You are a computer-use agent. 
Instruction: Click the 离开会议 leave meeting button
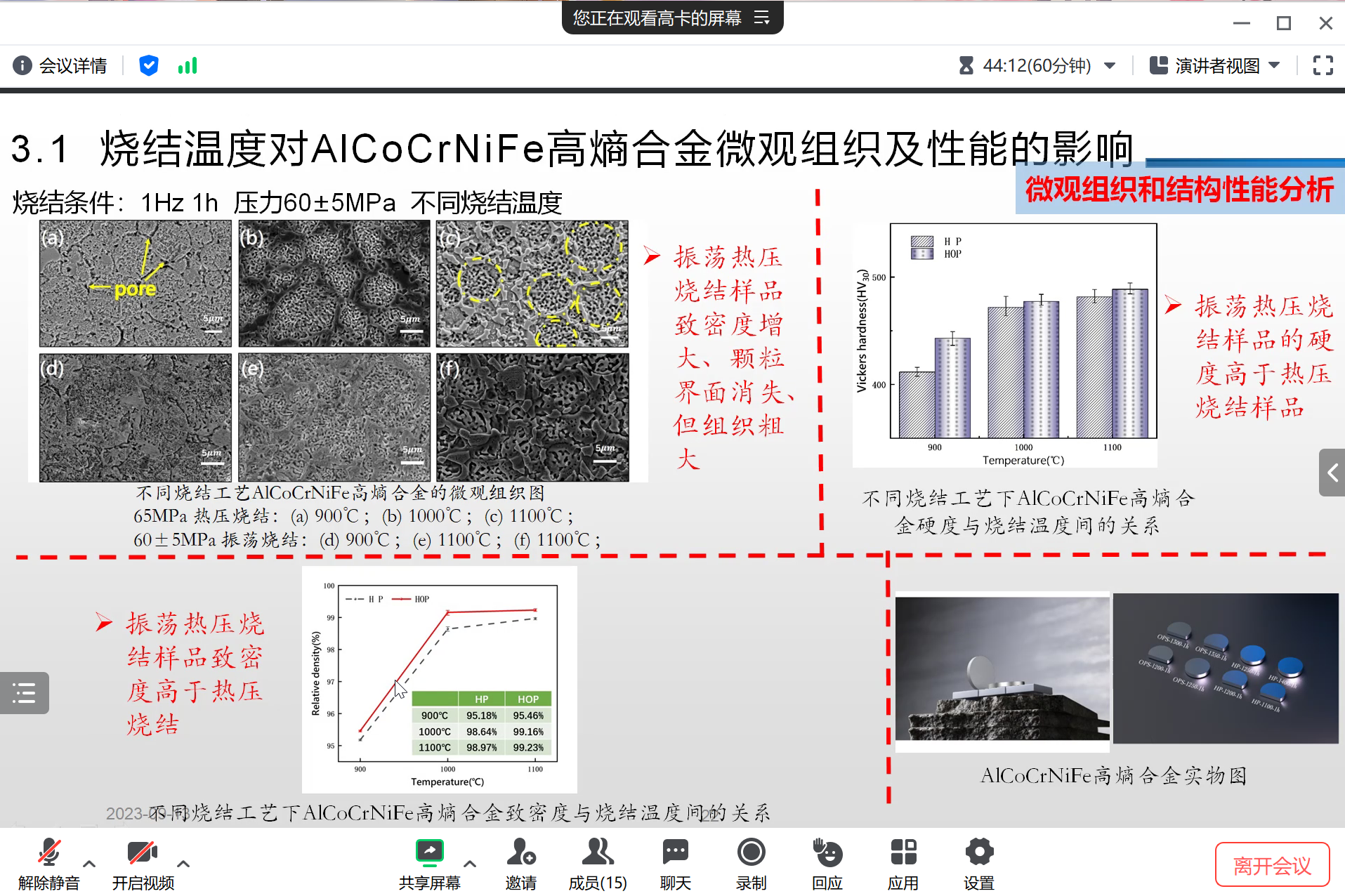(x=1272, y=865)
